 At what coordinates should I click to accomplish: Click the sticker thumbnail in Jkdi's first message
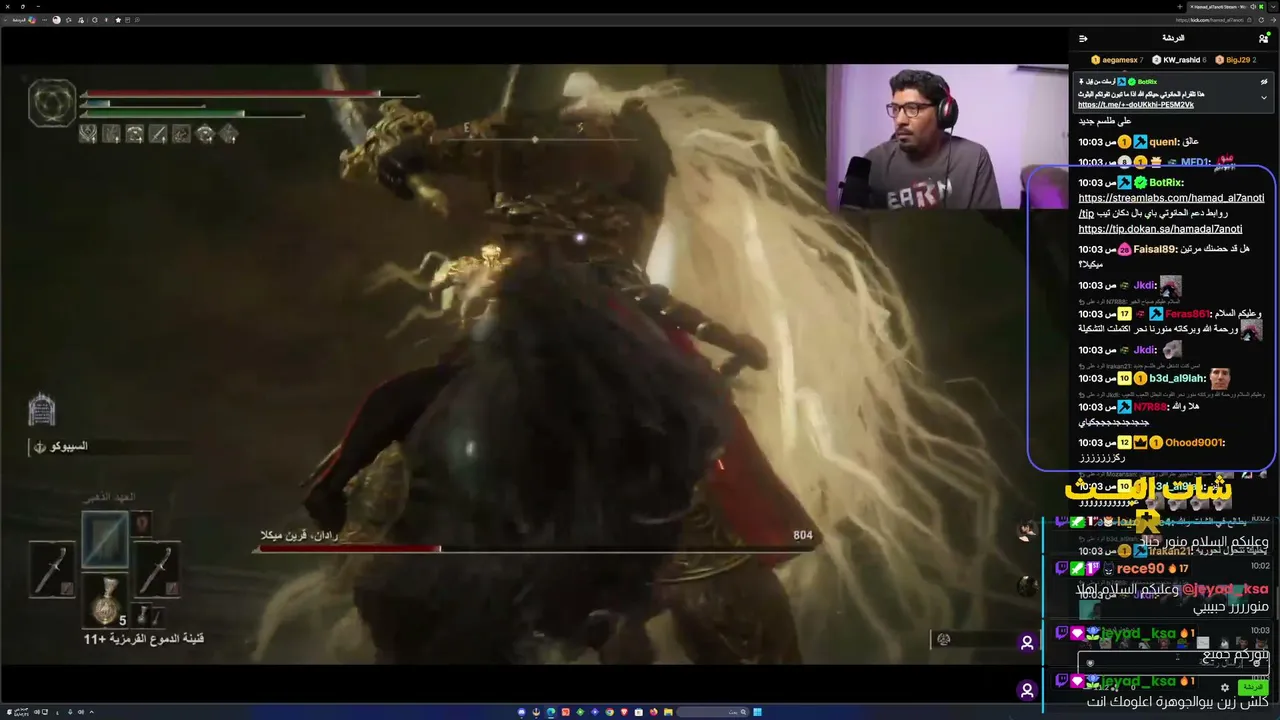pos(1171,286)
